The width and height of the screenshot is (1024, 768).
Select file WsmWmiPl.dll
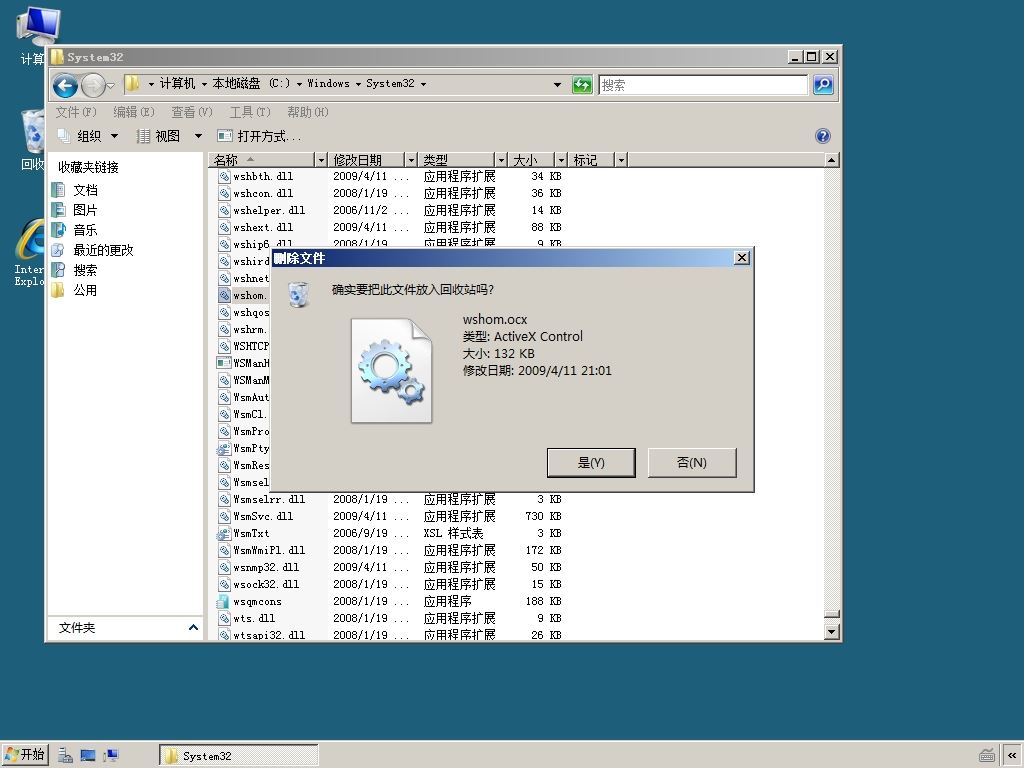click(269, 551)
